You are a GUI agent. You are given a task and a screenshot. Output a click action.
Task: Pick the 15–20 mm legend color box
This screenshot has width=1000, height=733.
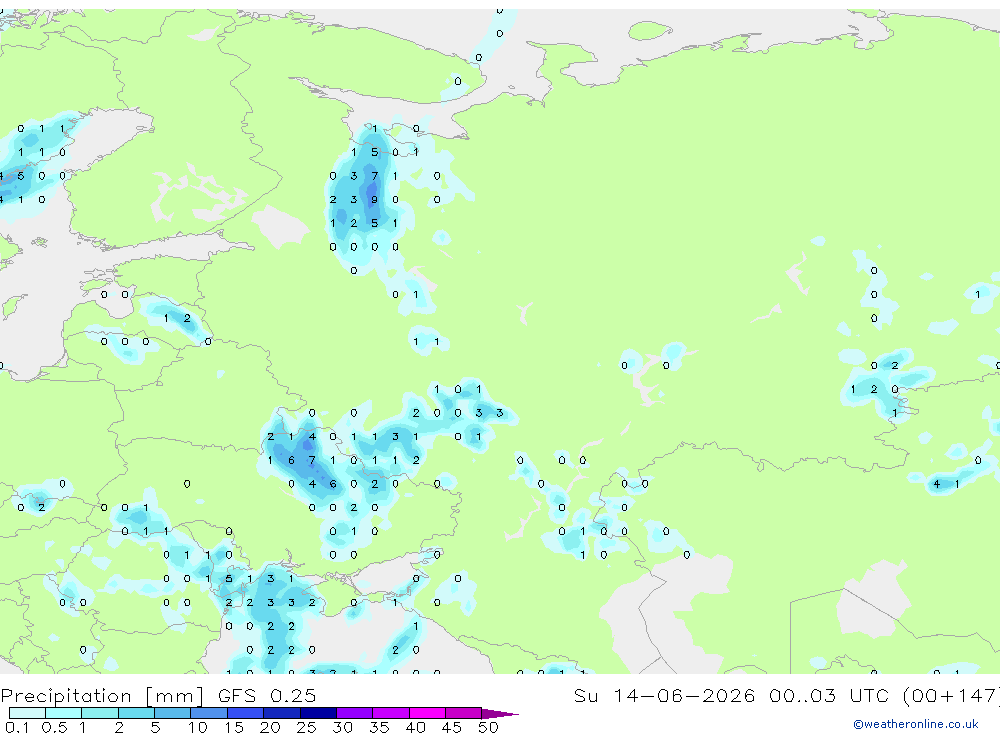(246, 713)
